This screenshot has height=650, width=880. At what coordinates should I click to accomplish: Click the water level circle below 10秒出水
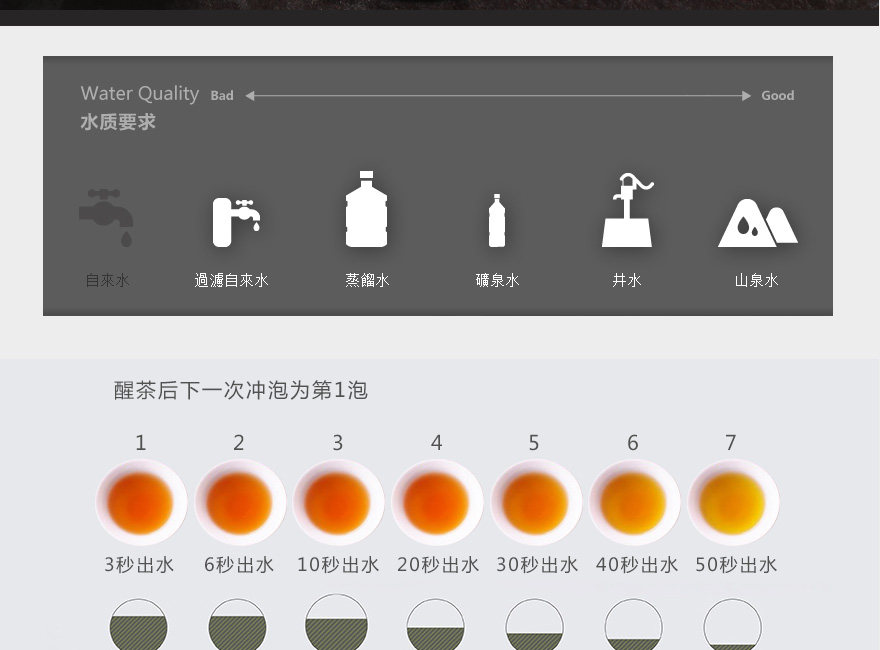336,622
